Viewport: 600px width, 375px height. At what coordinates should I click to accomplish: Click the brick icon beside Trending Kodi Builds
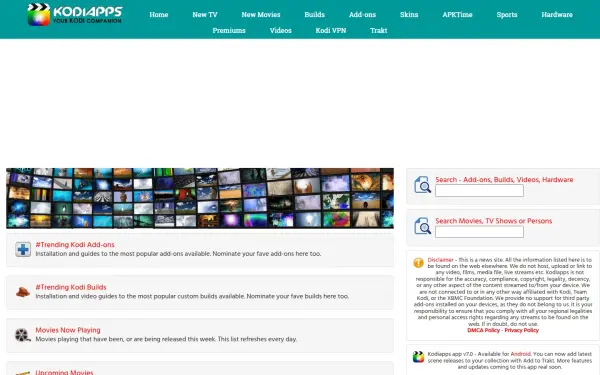pyautogui.click(x=23, y=292)
